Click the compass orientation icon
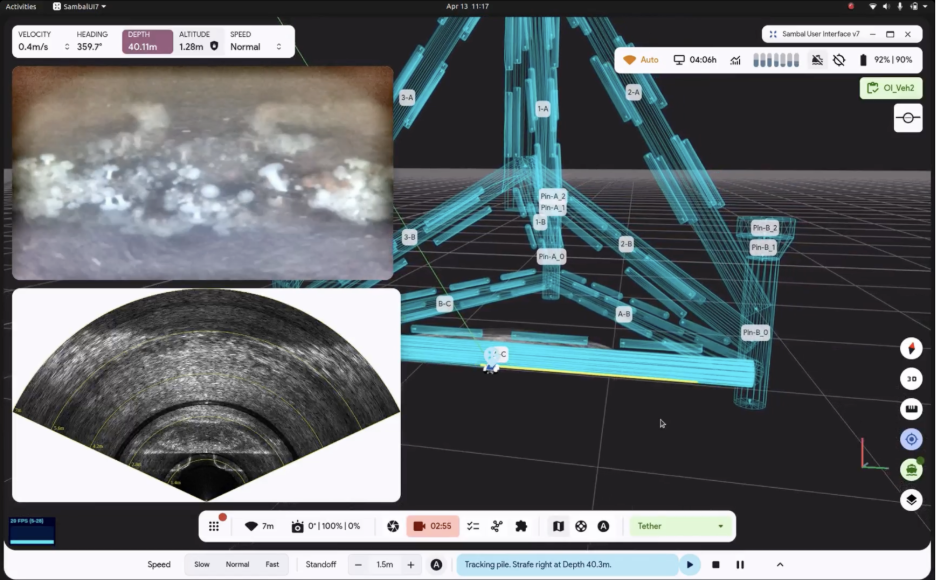 click(912, 348)
